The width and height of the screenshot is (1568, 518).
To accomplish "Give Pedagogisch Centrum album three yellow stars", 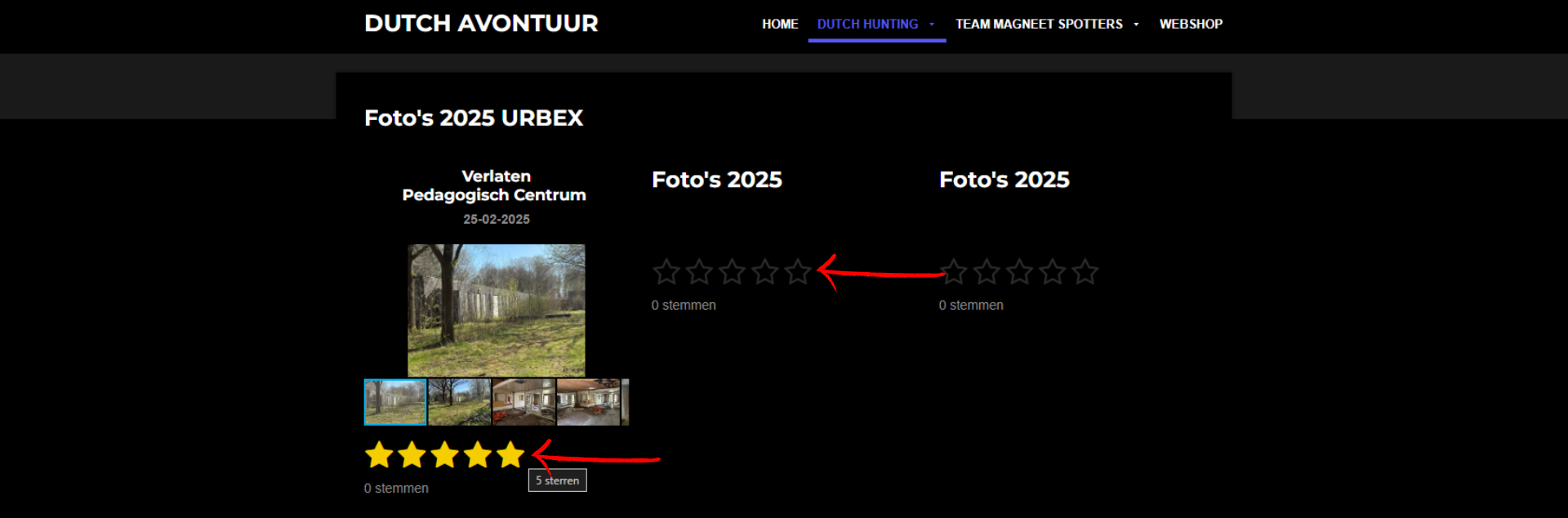I will click(444, 454).
